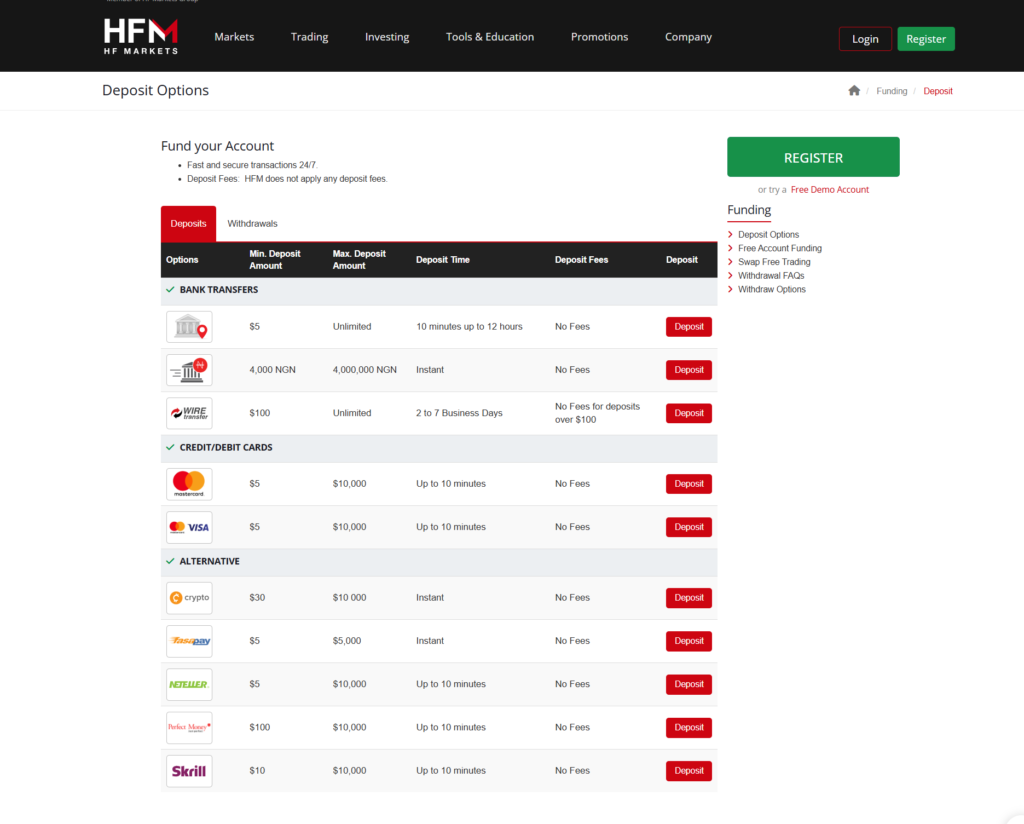The height and width of the screenshot is (824, 1024).
Task: Open Swap Free Trading sidebar link
Action: point(774,262)
